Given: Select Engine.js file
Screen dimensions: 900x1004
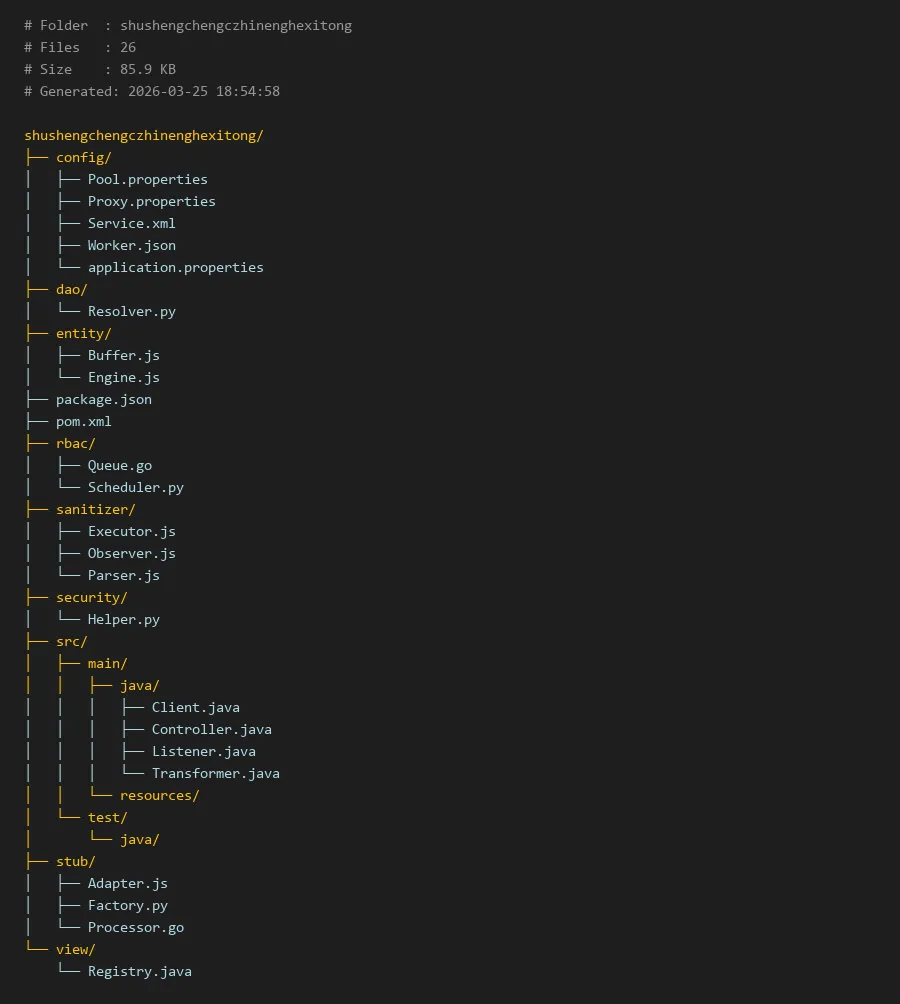Looking at the screenshot, I should point(123,377).
